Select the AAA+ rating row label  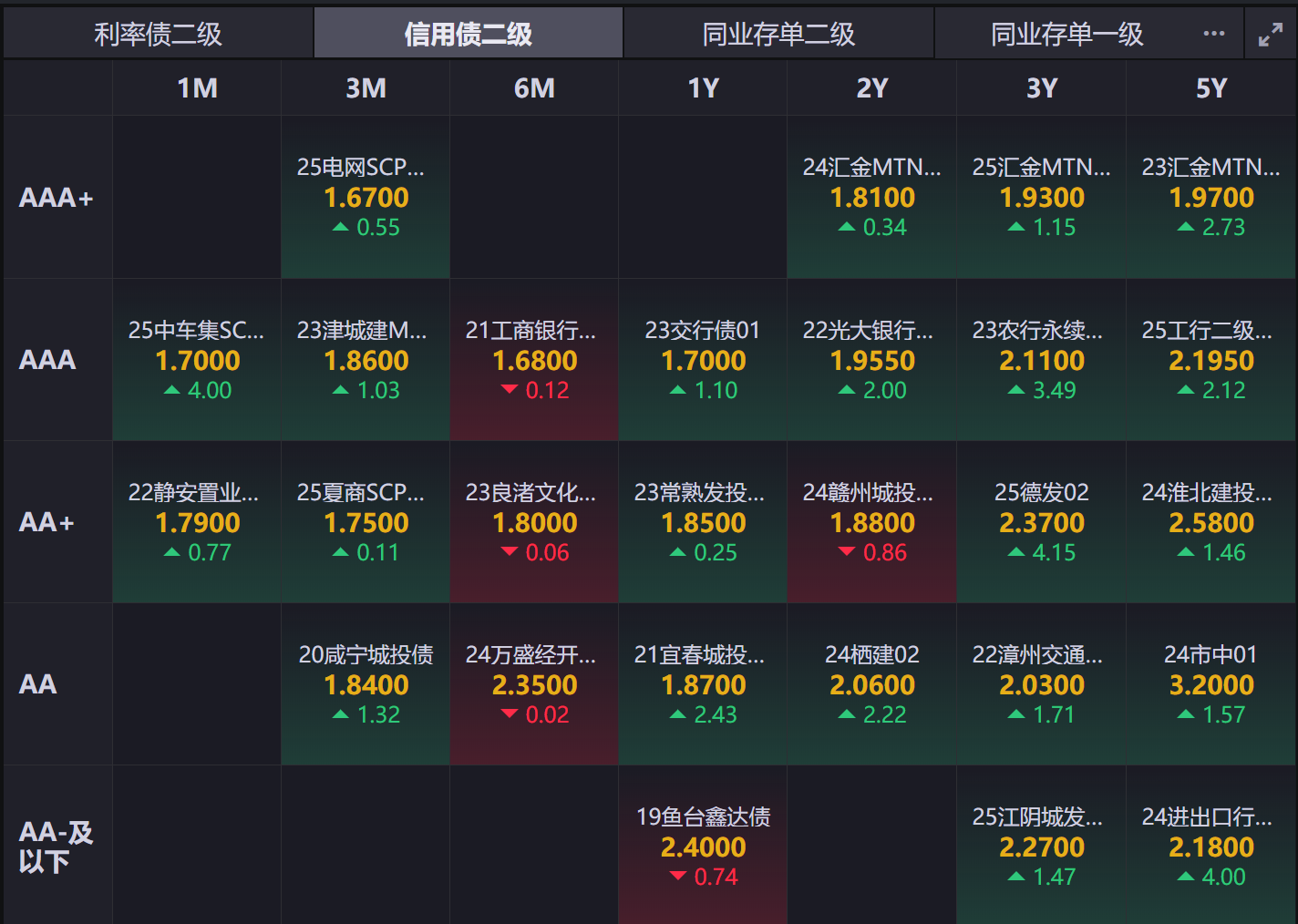coord(57,198)
